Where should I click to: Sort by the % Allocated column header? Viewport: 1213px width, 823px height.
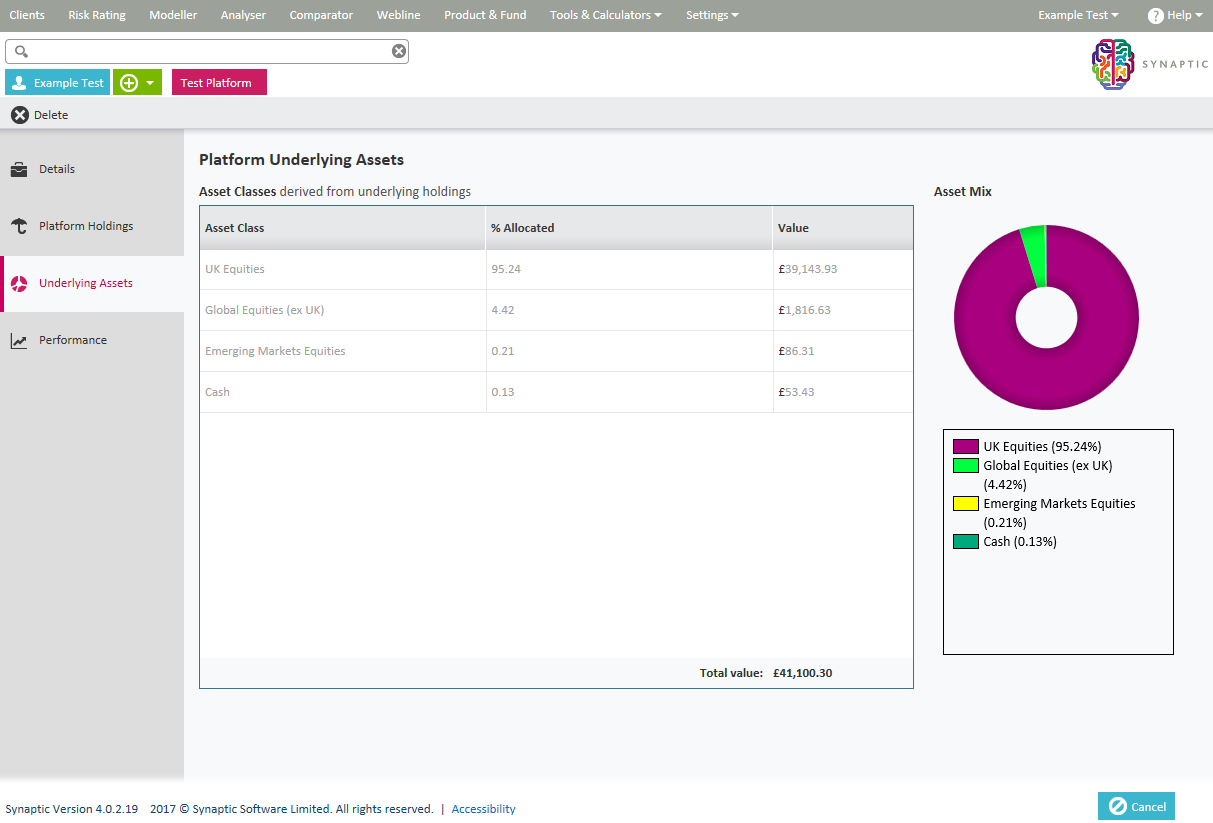pyautogui.click(x=523, y=228)
